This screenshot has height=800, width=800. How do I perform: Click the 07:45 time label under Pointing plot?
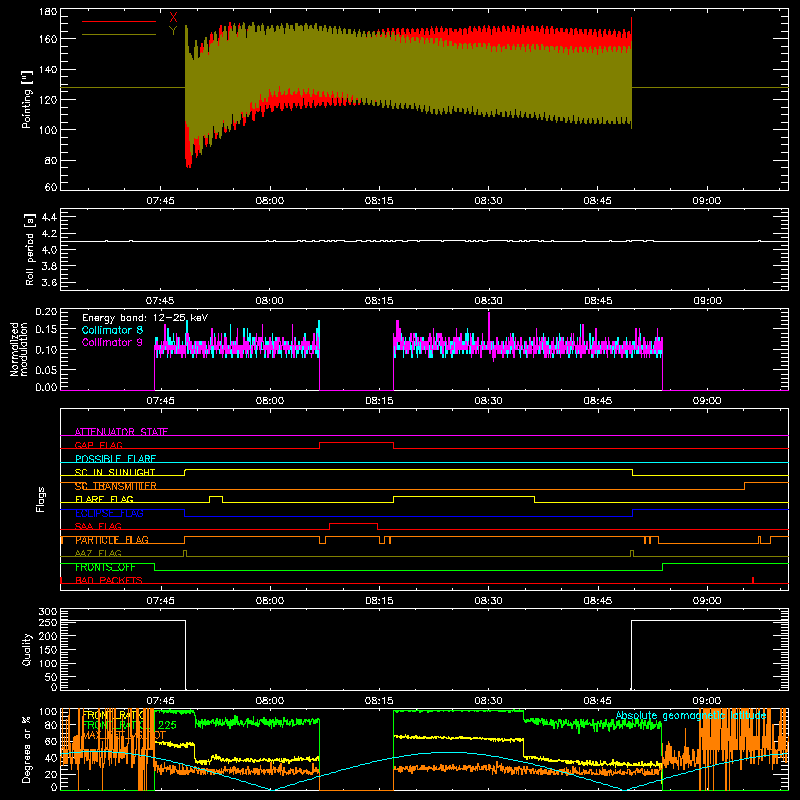(160, 201)
